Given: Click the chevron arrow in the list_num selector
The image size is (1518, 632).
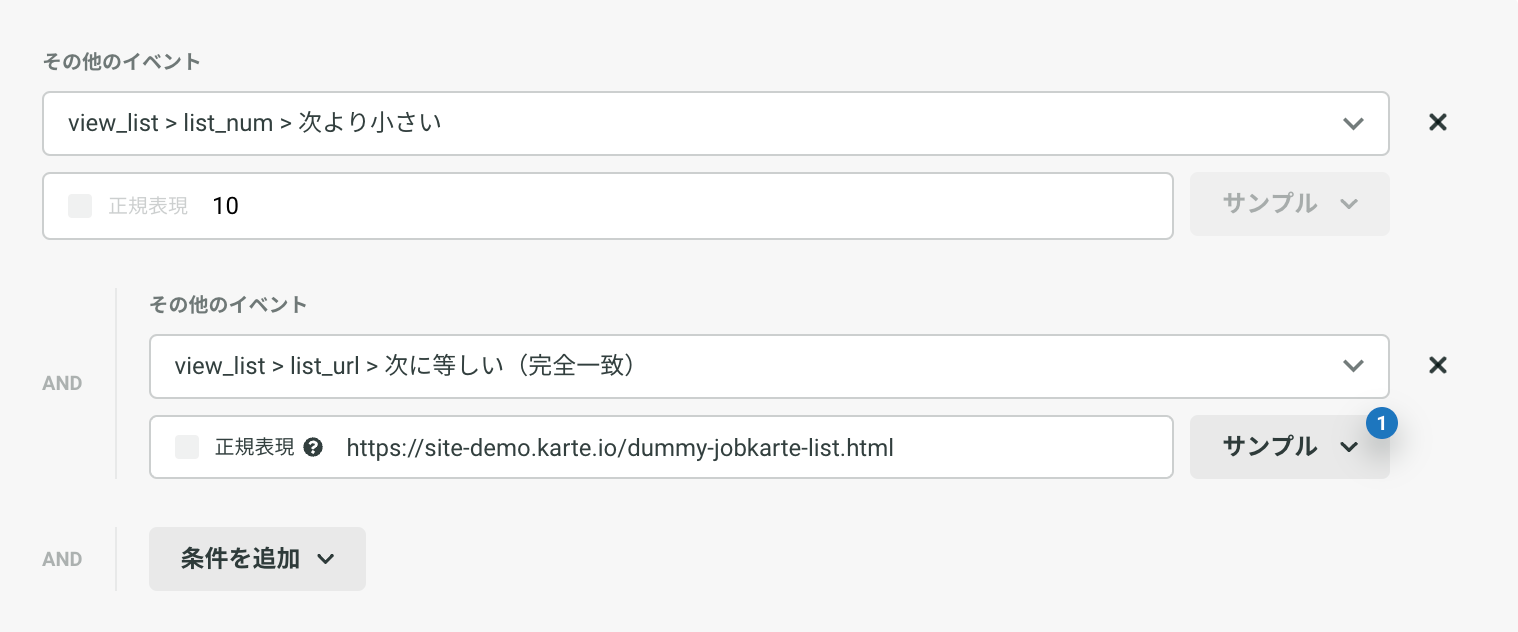Looking at the screenshot, I should pyautogui.click(x=1353, y=124).
